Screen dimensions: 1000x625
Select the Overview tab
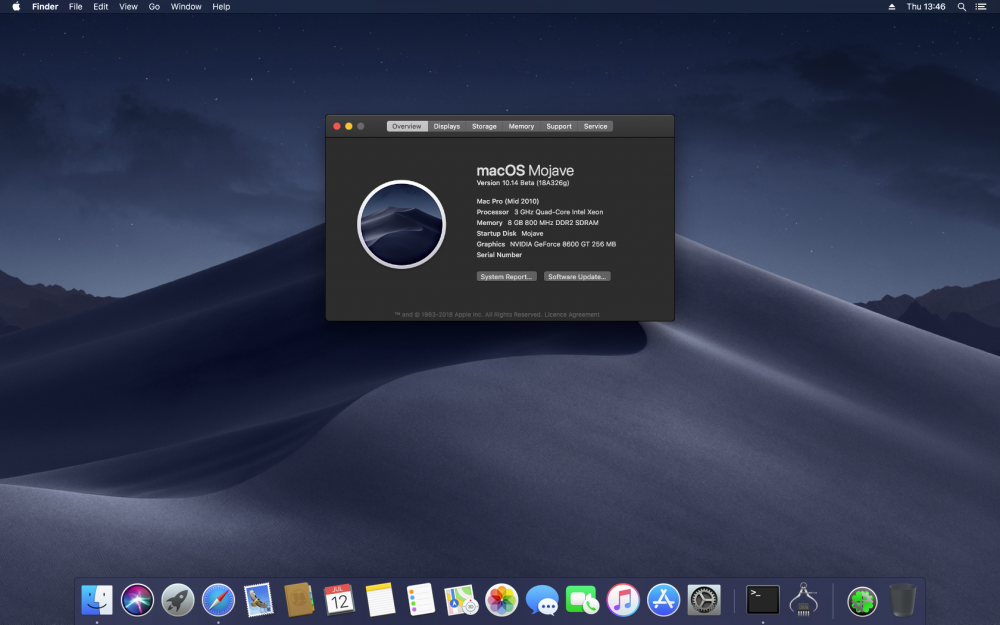click(407, 126)
